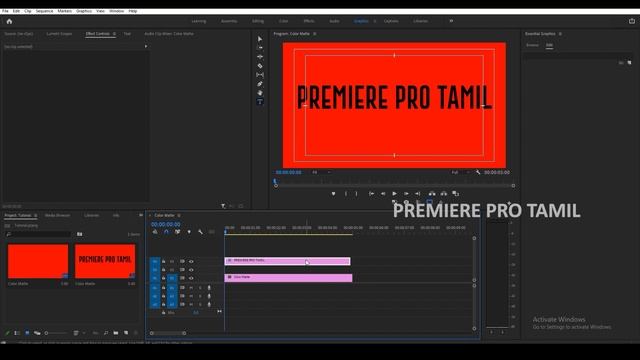Switch Project panel to List view

pos(17,333)
